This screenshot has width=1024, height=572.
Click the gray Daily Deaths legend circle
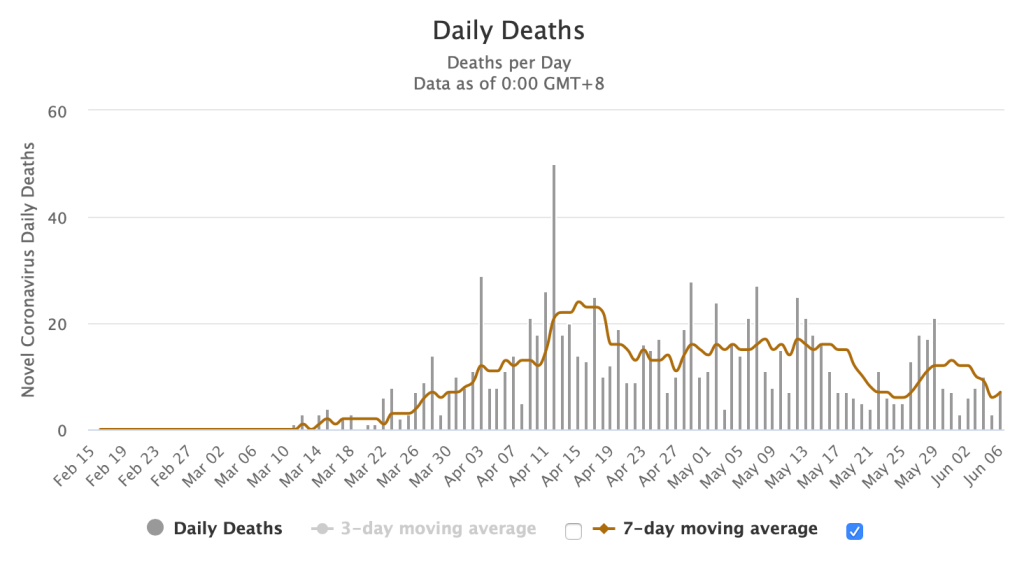click(x=156, y=528)
